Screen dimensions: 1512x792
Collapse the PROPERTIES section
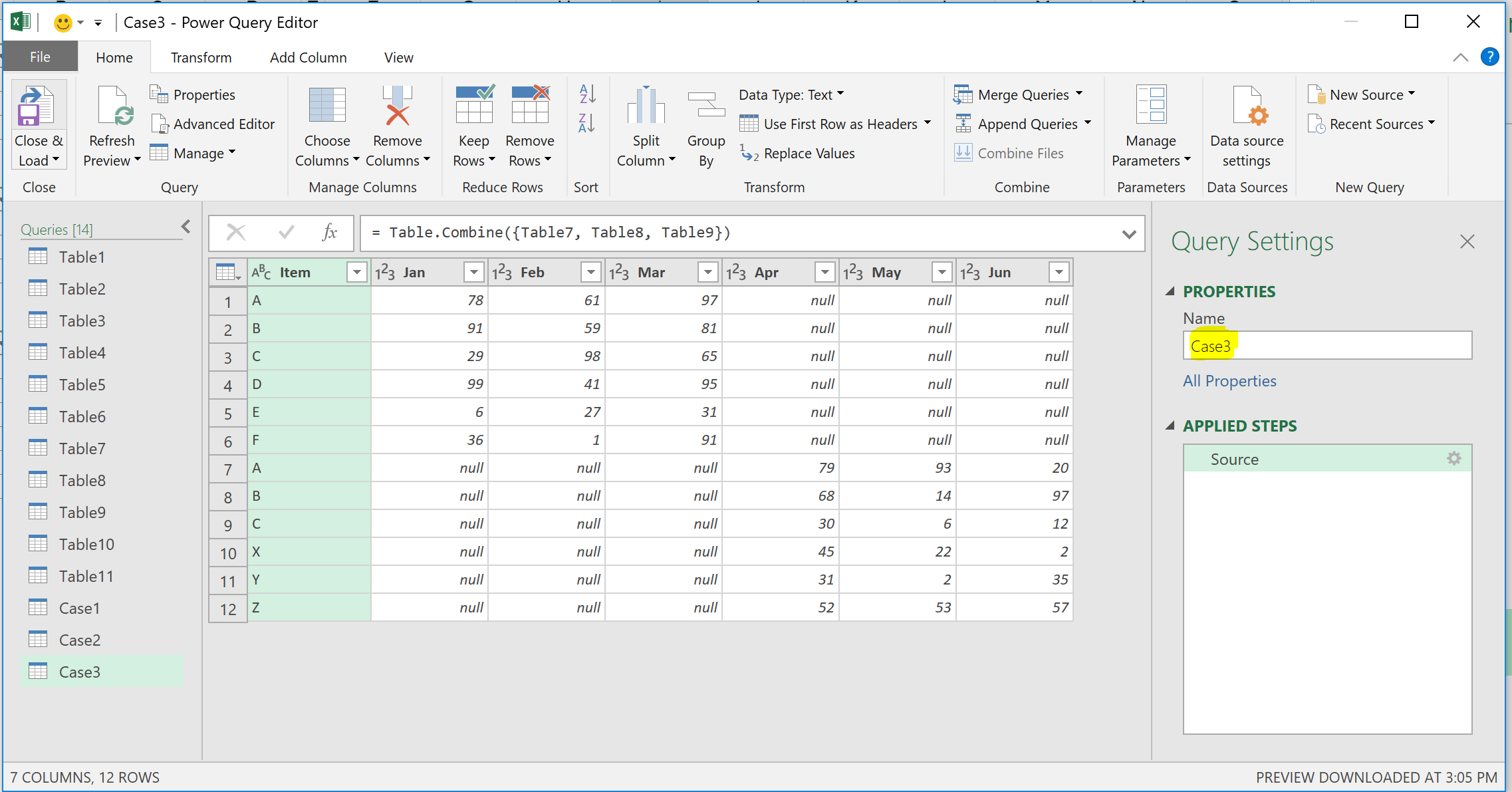tap(1171, 291)
